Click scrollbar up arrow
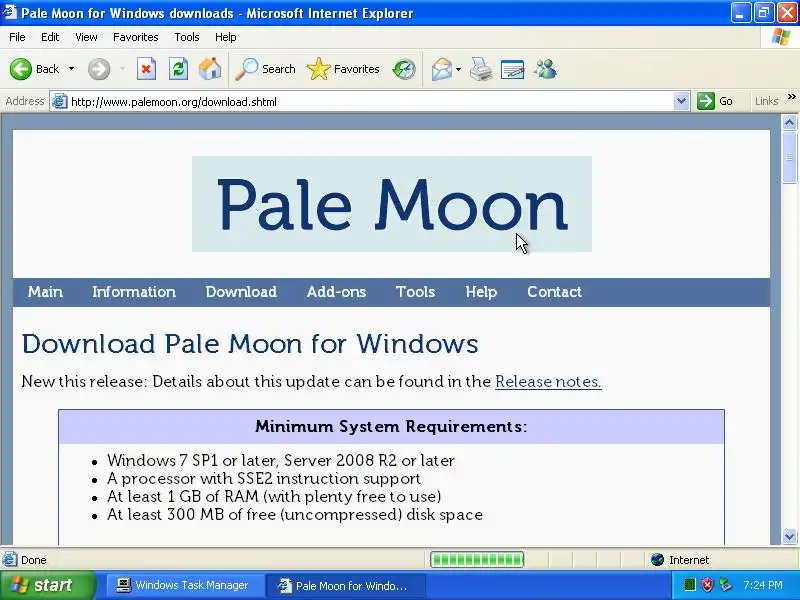Screen dimensions: 800x600 (789, 122)
